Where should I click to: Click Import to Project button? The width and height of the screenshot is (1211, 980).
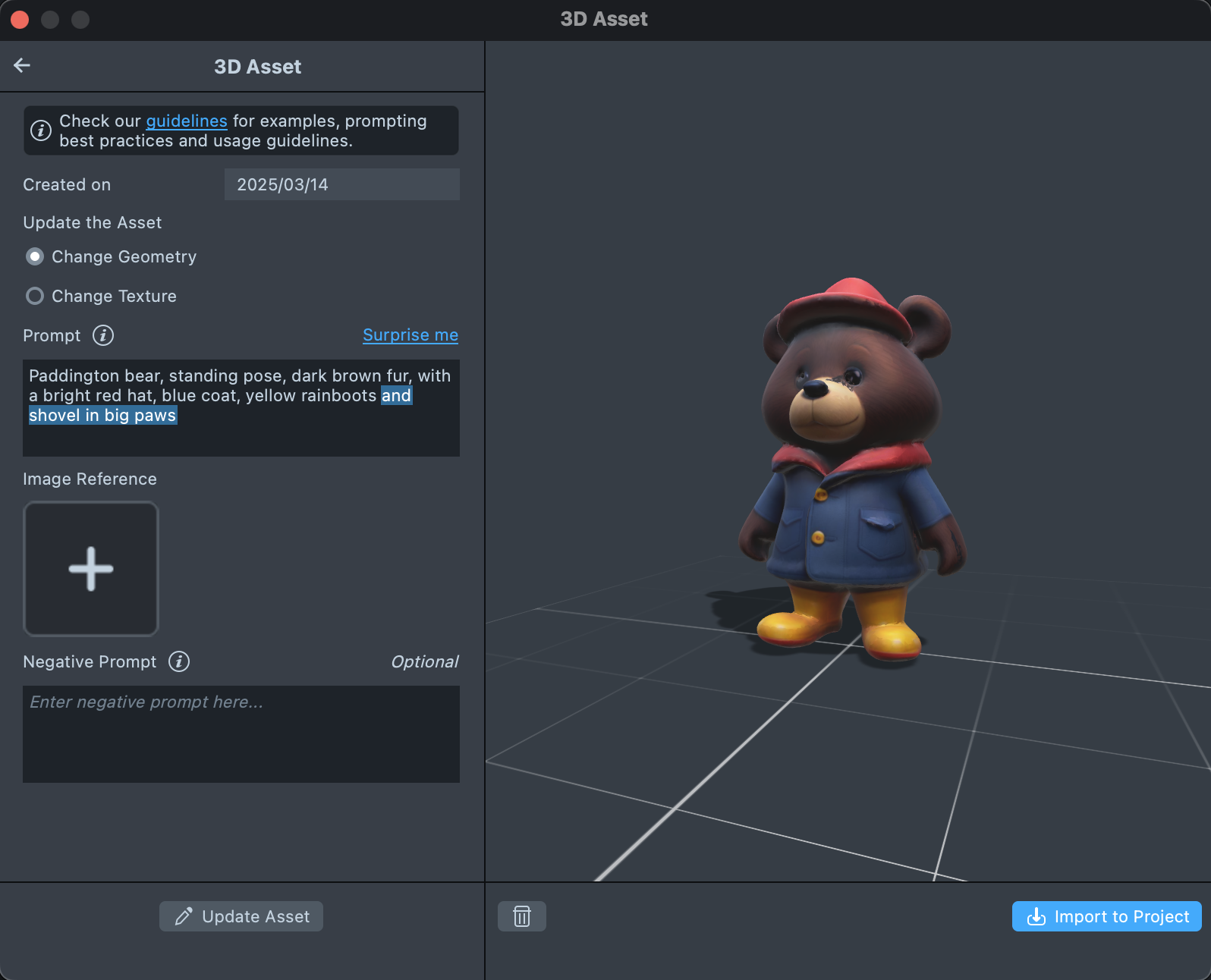click(1106, 916)
